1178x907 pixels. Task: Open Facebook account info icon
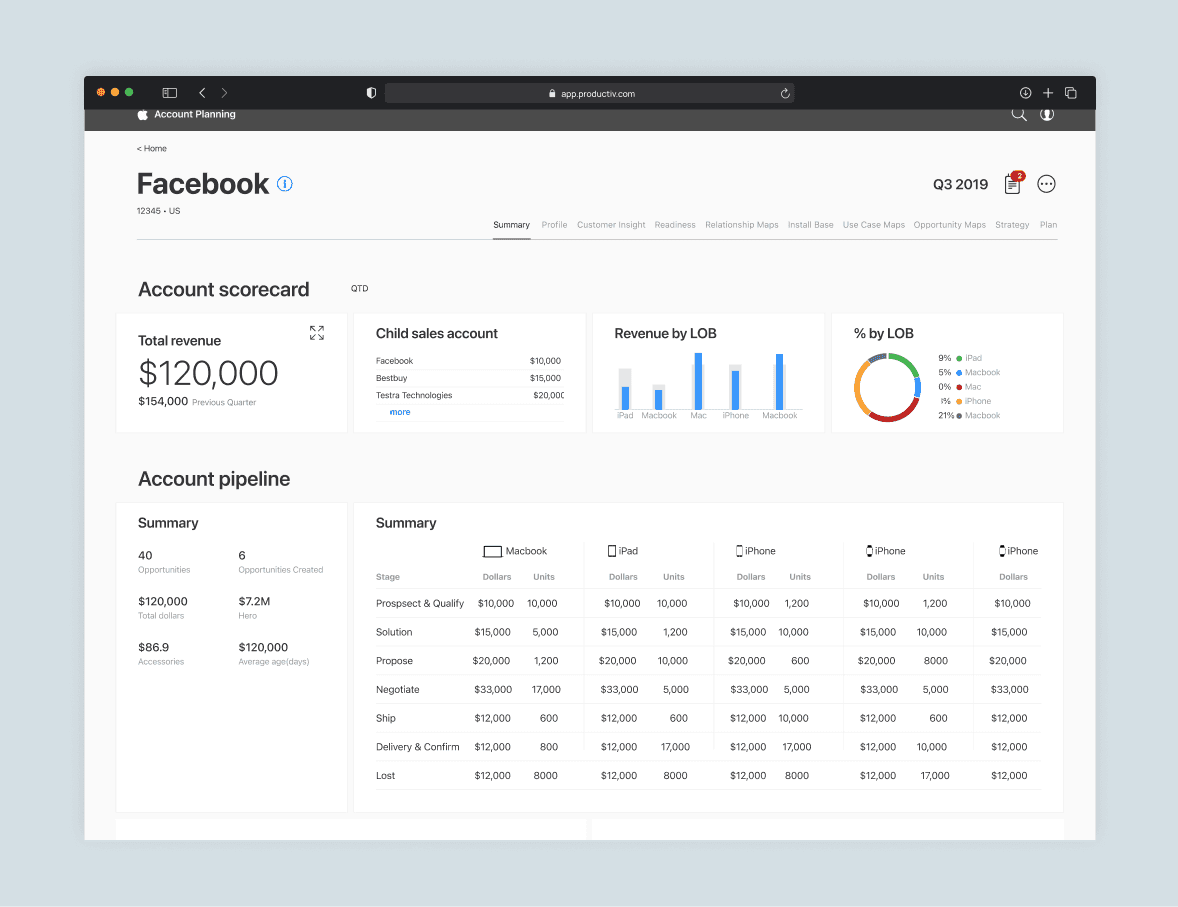(285, 183)
